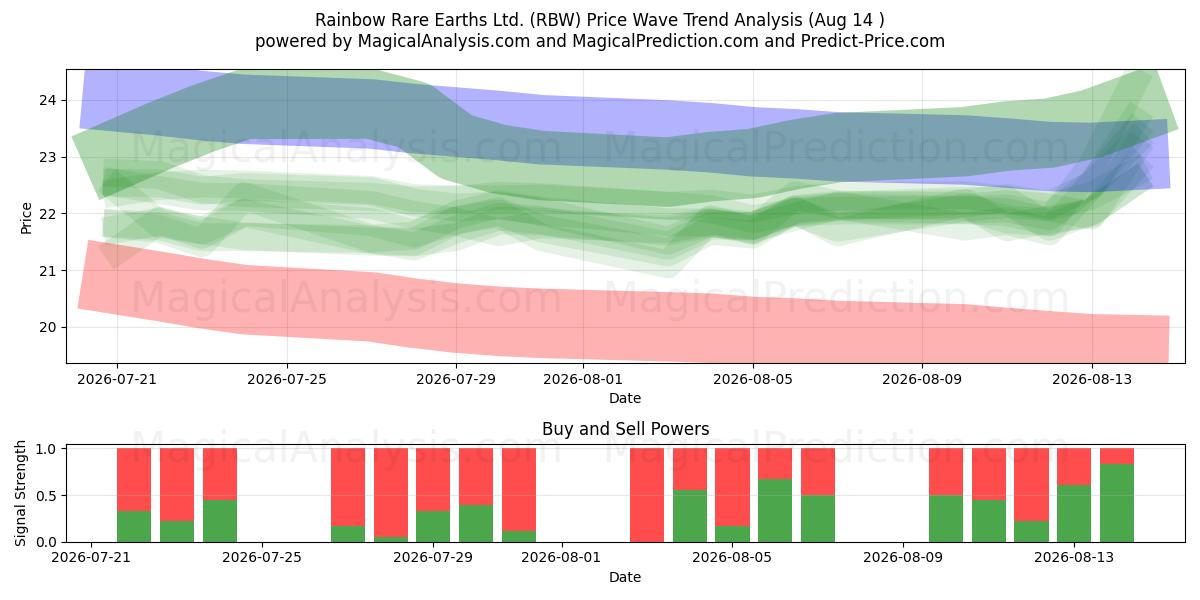Click the 'Price' y-axis label
This screenshot has height=600, width=1200.
27,217
